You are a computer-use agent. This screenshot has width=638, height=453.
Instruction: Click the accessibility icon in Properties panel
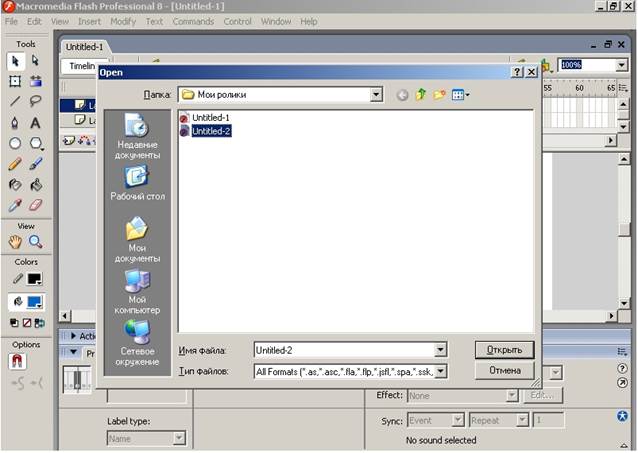pyautogui.click(x=622, y=416)
